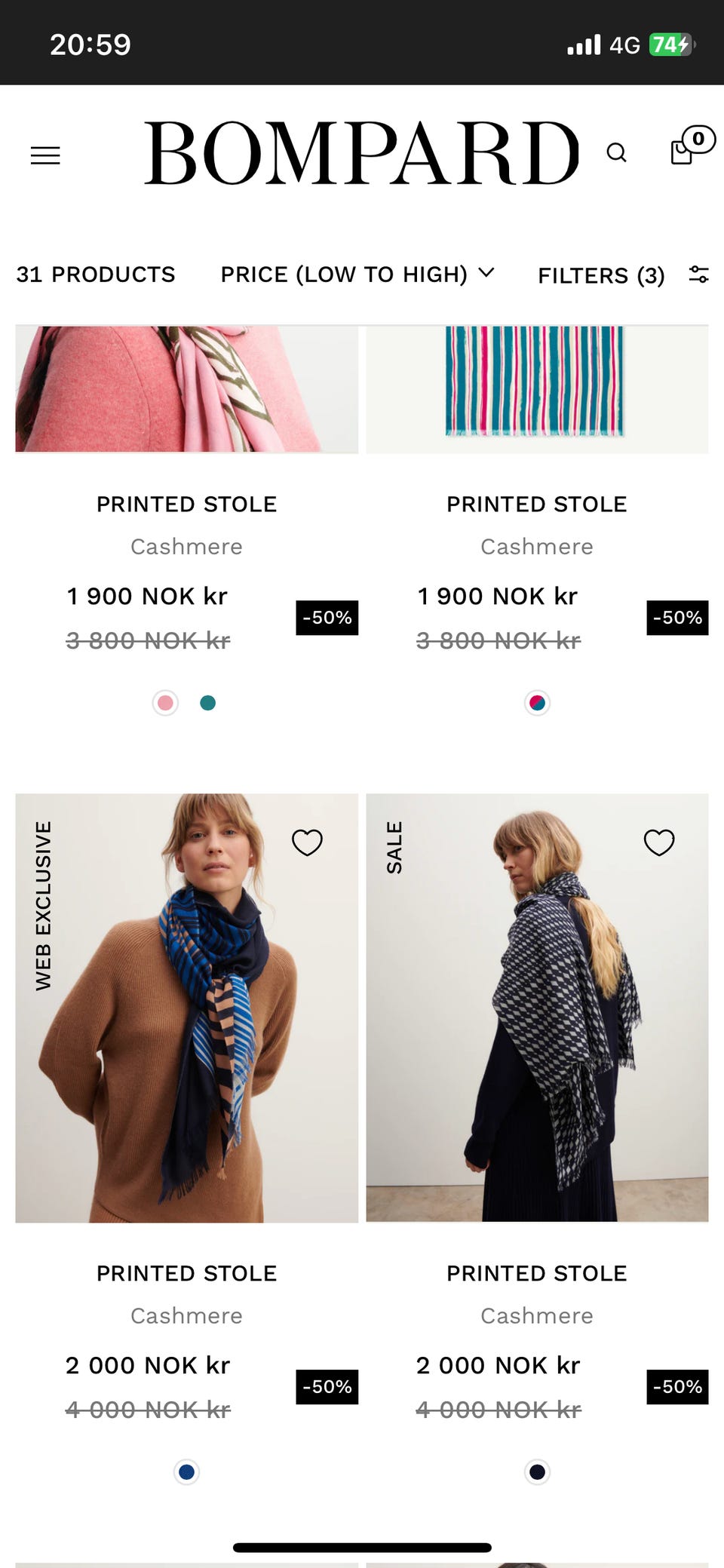Select the pink color swatch under the left stole

[x=165, y=702]
